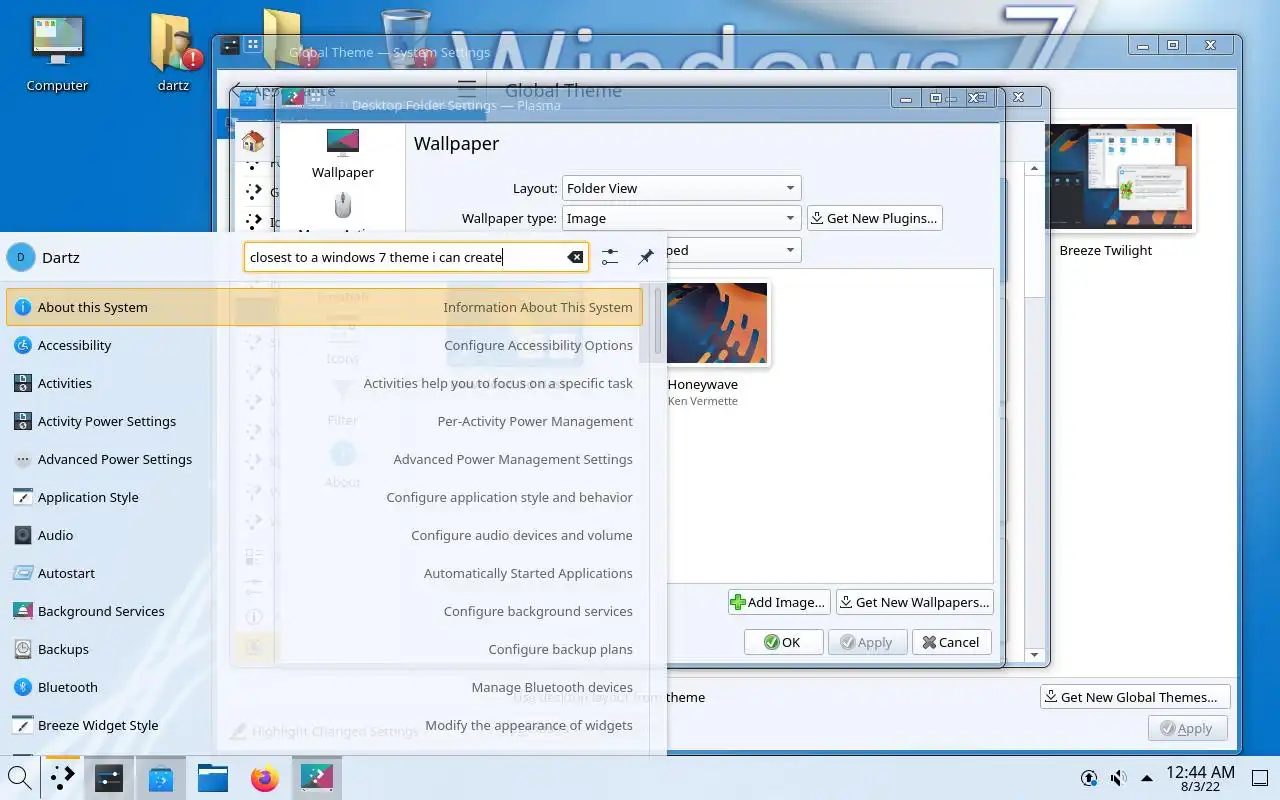
Task: Open the Positioning dropdown below Wallpaper type
Action: coord(732,250)
